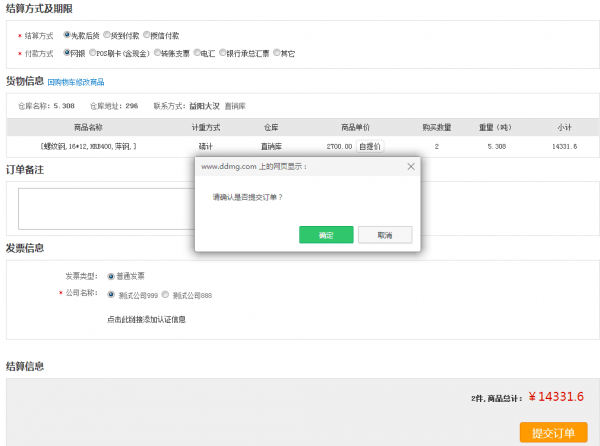Click the 自提价 button in the product row
Screen dimensions: 600x446
coord(369,146)
